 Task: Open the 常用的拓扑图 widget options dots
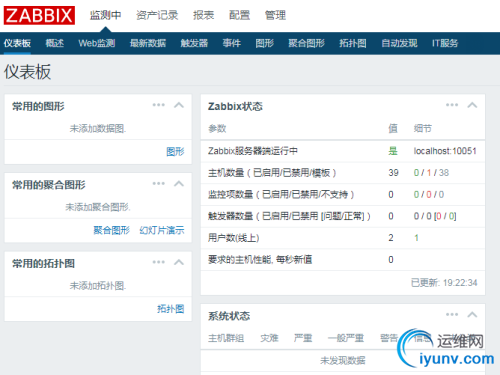click(159, 262)
